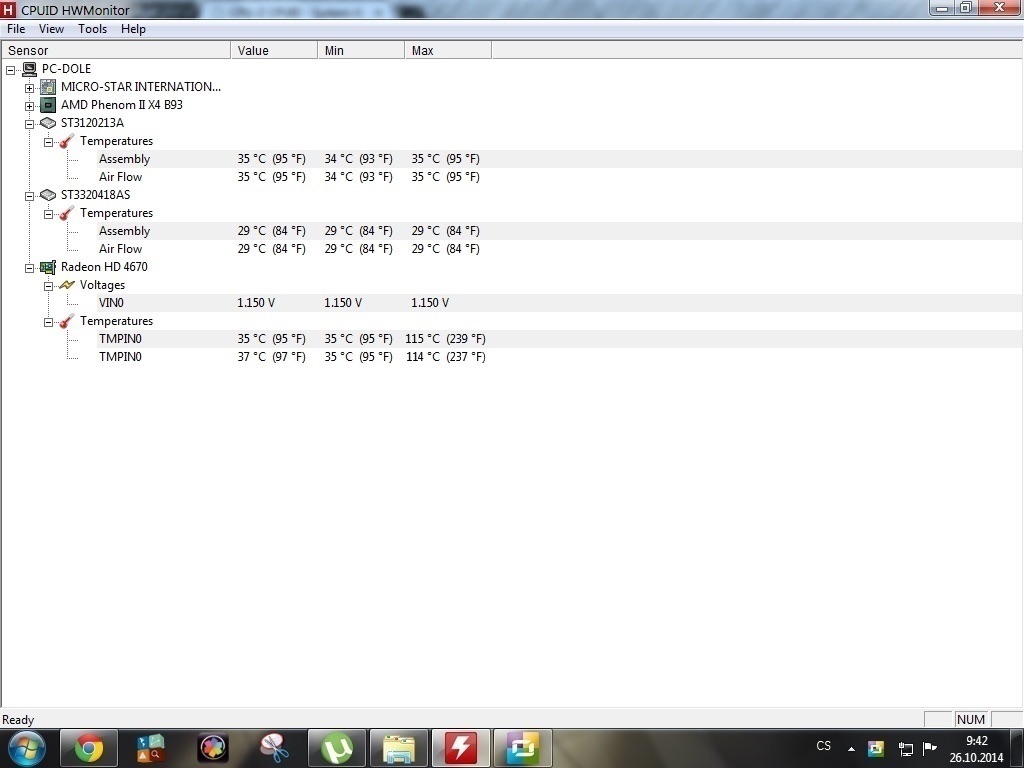Collapse the ST3320418AS drive node
The width and height of the screenshot is (1024, 768).
(29, 195)
